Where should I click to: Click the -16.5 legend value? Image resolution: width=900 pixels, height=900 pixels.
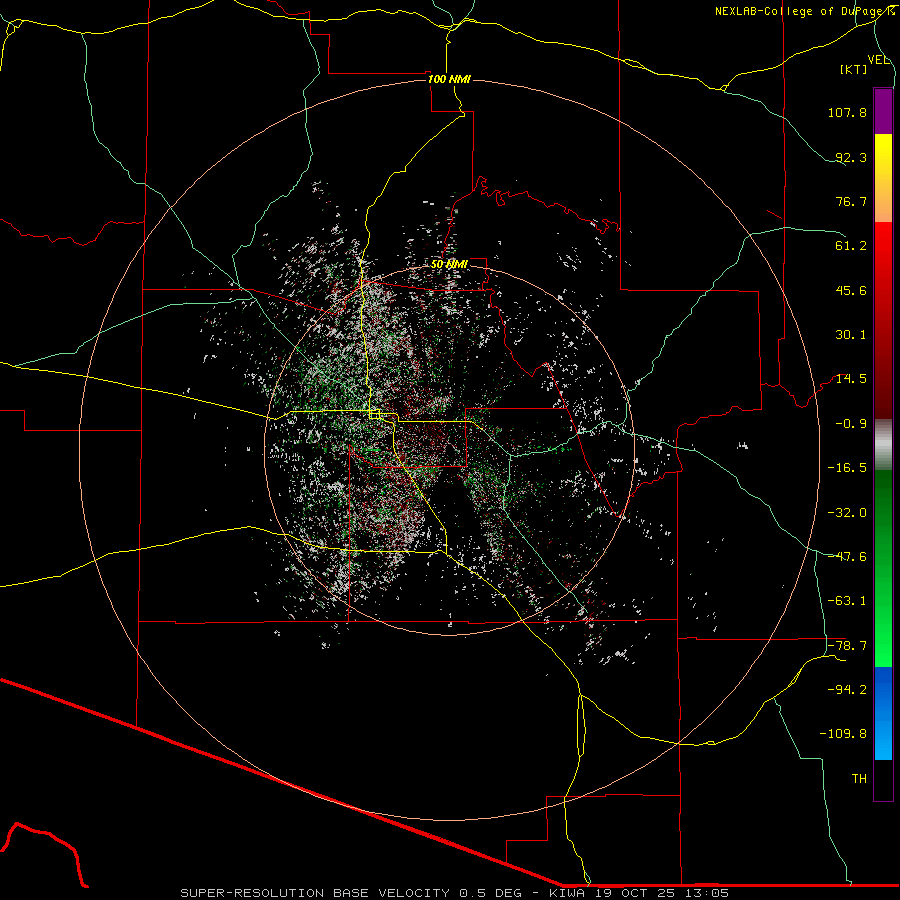(x=847, y=468)
